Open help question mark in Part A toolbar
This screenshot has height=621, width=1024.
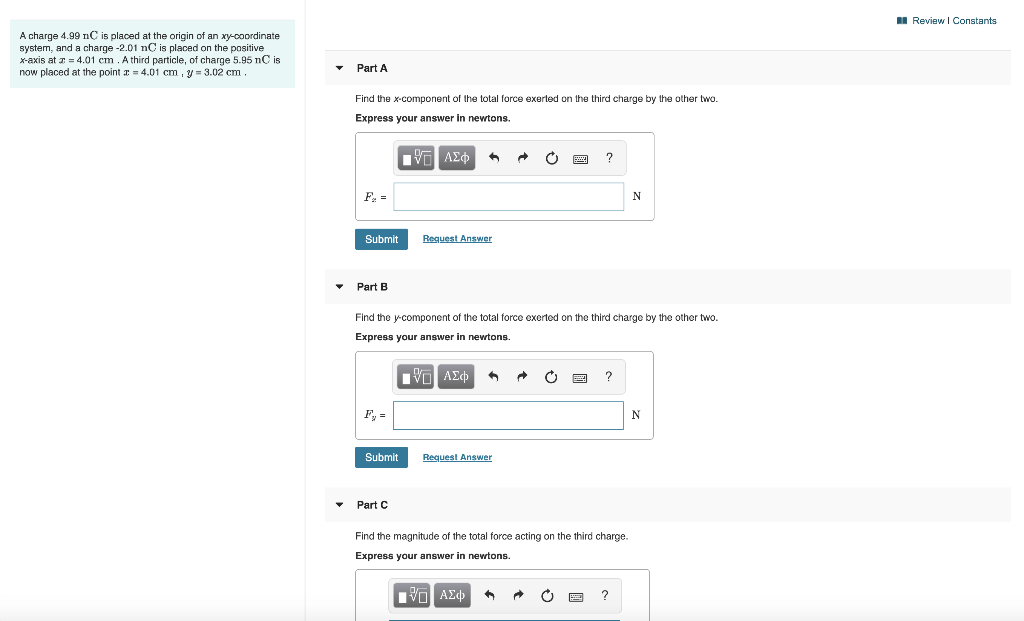609,158
